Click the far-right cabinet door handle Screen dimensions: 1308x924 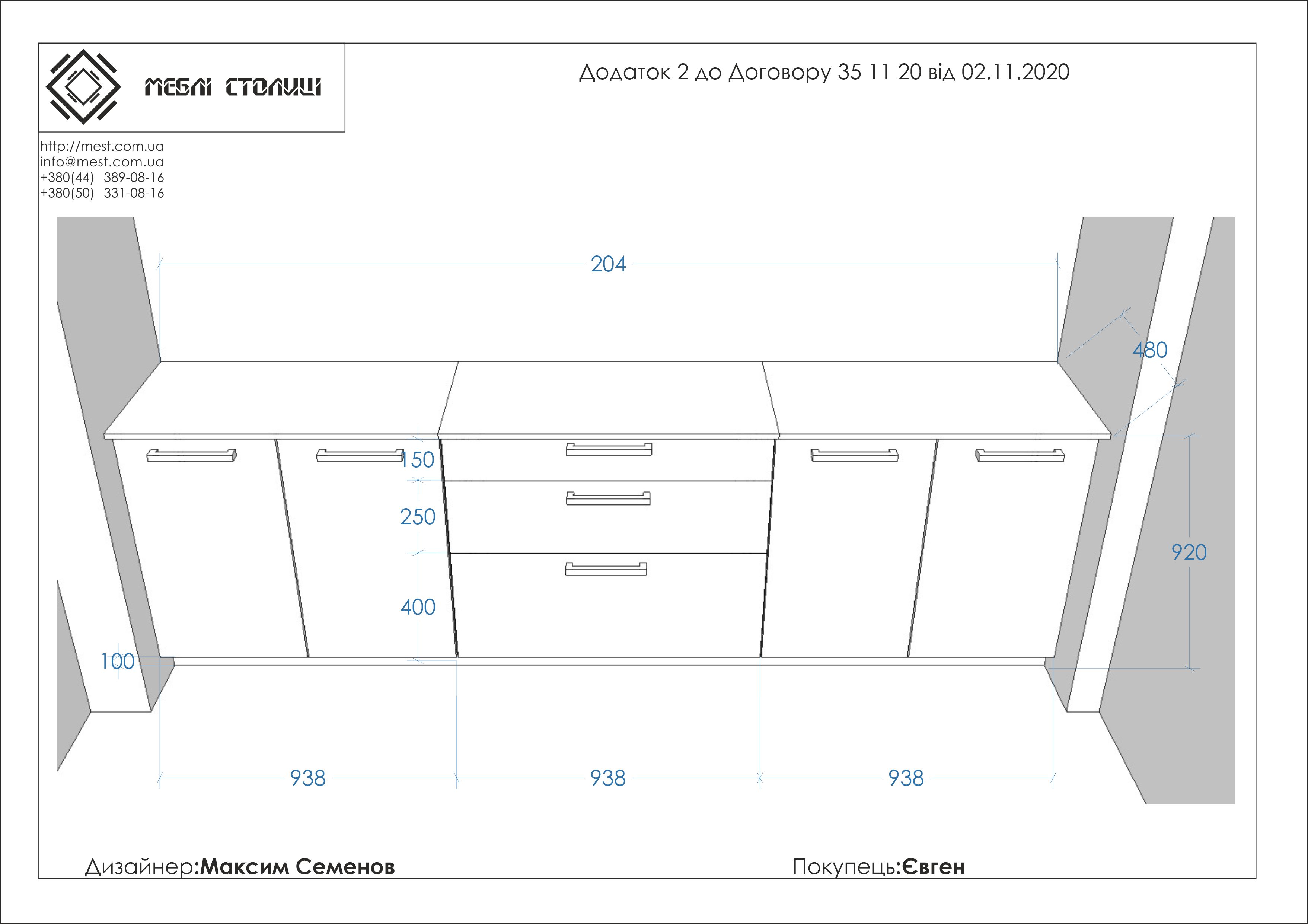click(1020, 455)
